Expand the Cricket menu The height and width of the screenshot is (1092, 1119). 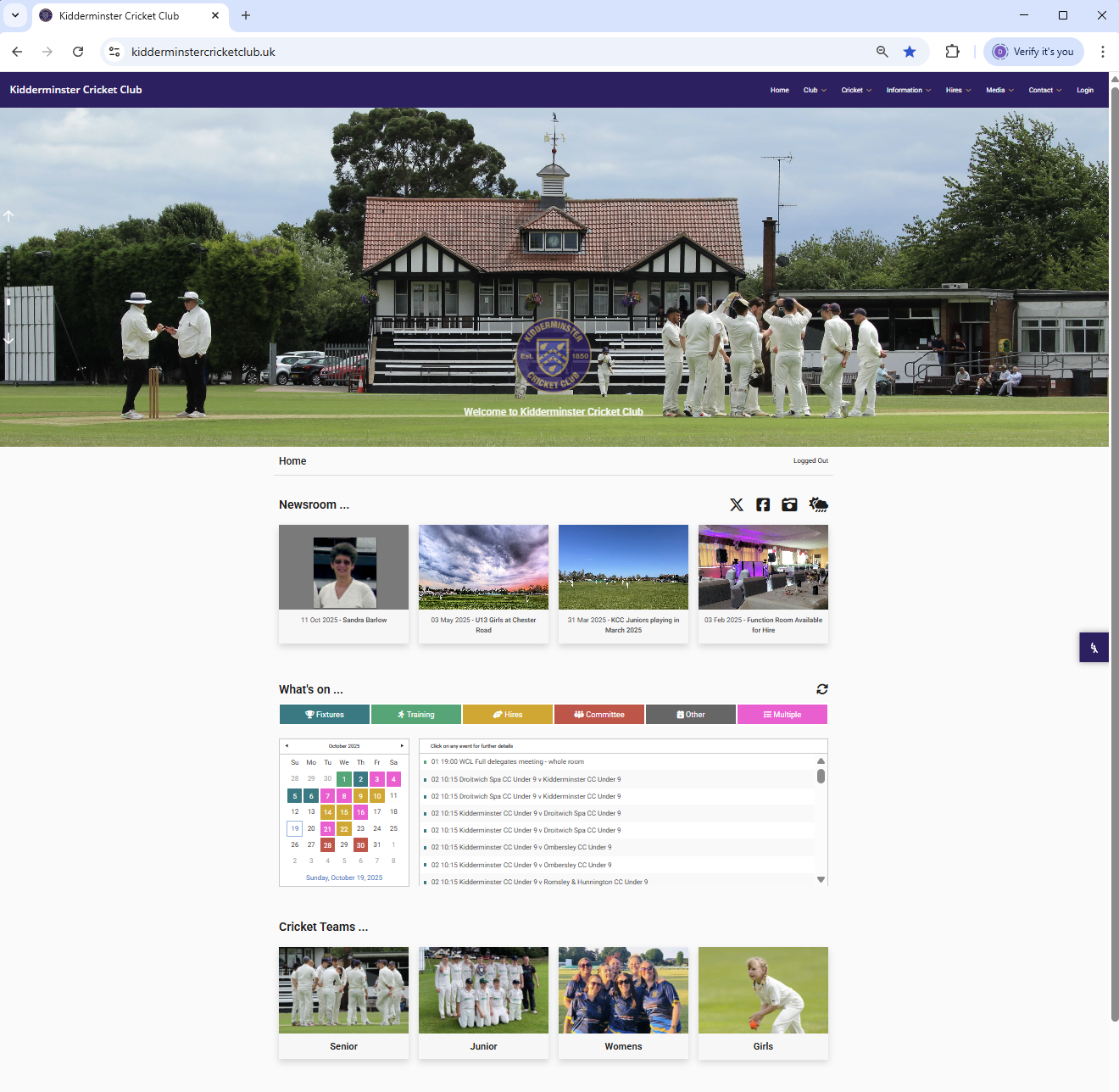click(x=855, y=90)
